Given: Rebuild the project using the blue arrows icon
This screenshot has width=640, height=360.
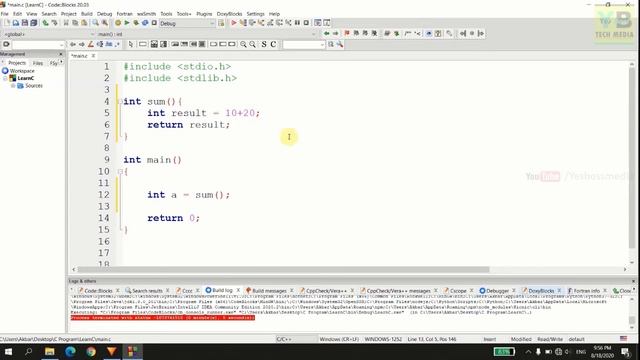Looking at the screenshot, I should coord(145,23).
